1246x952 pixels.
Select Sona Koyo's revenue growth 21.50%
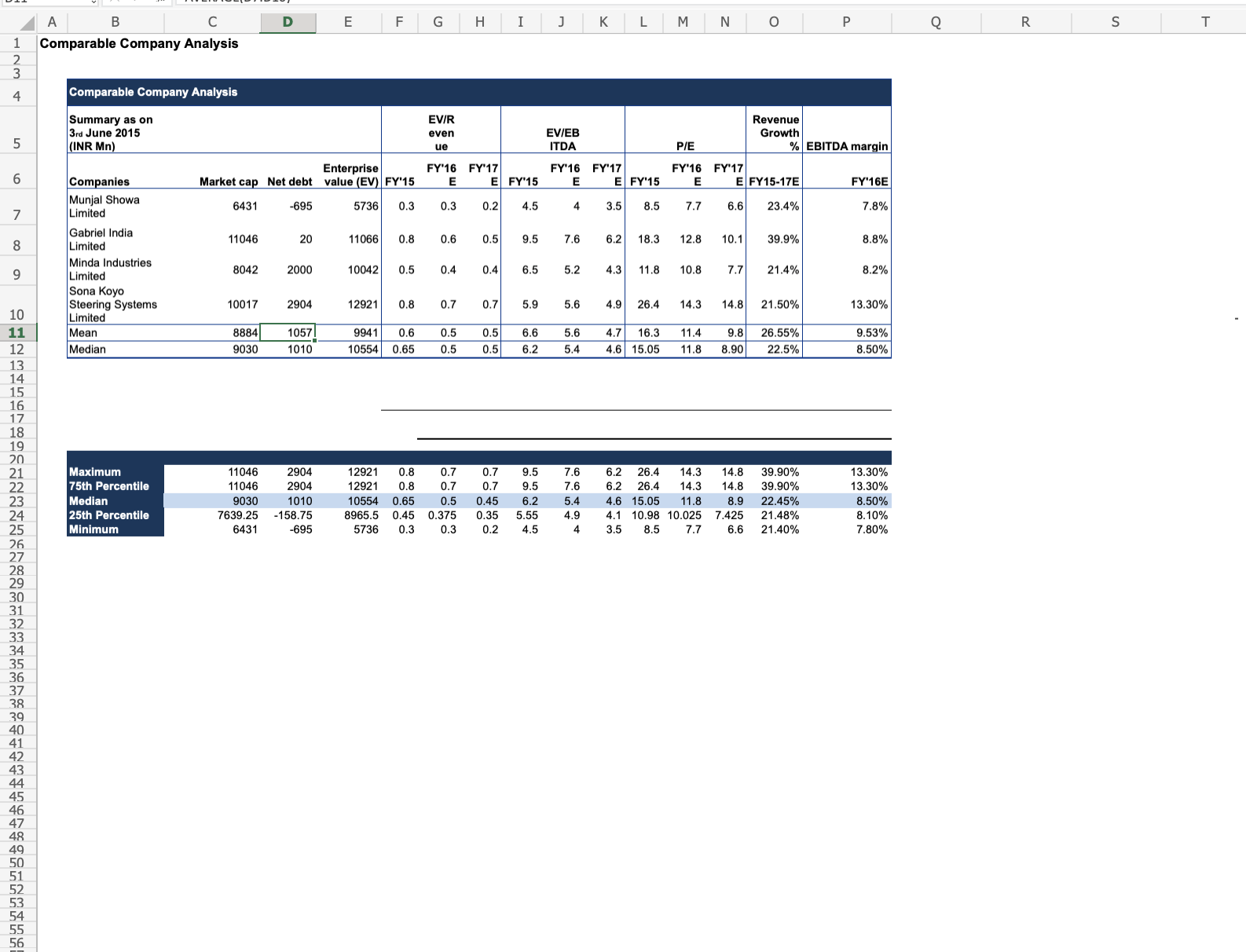[780, 304]
